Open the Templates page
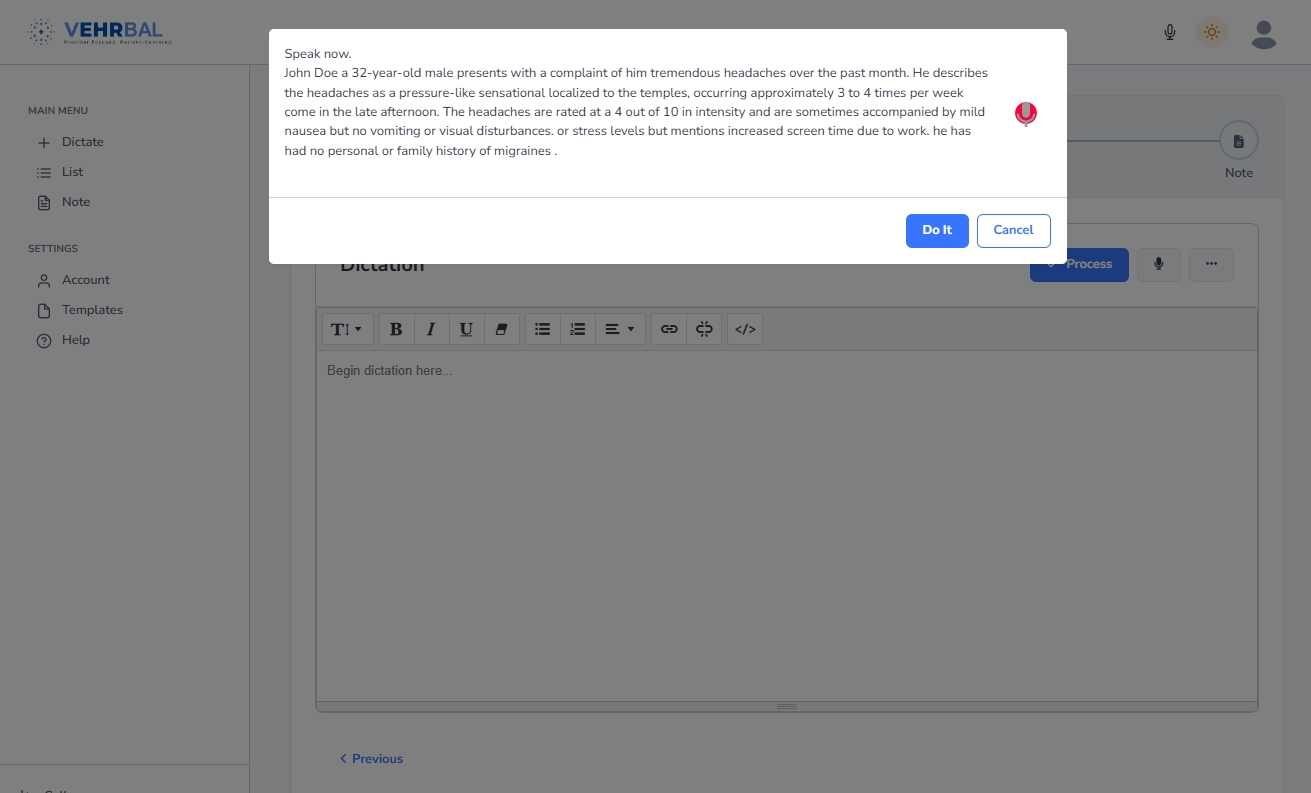 [90, 310]
